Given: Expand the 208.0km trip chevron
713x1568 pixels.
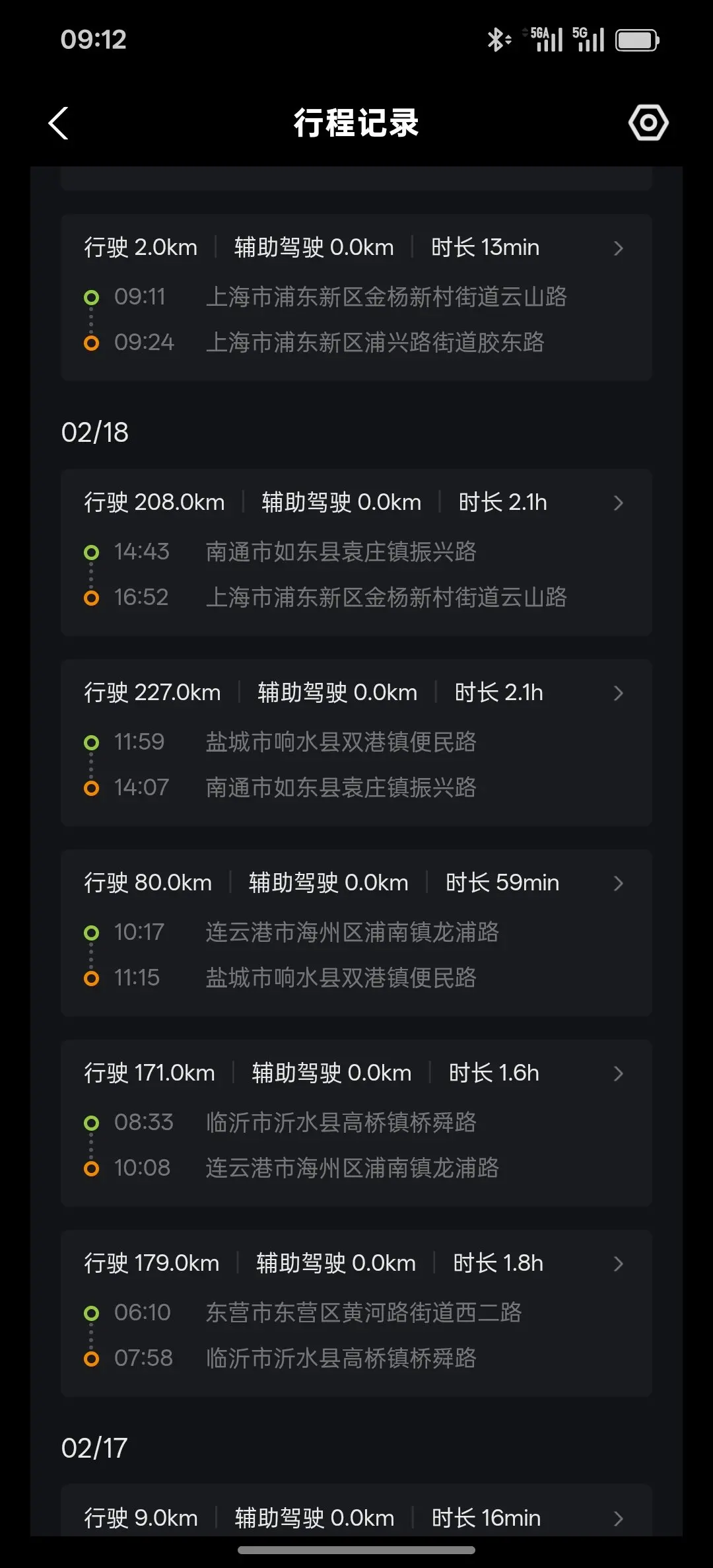Looking at the screenshot, I should pyautogui.click(x=618, y=503).
